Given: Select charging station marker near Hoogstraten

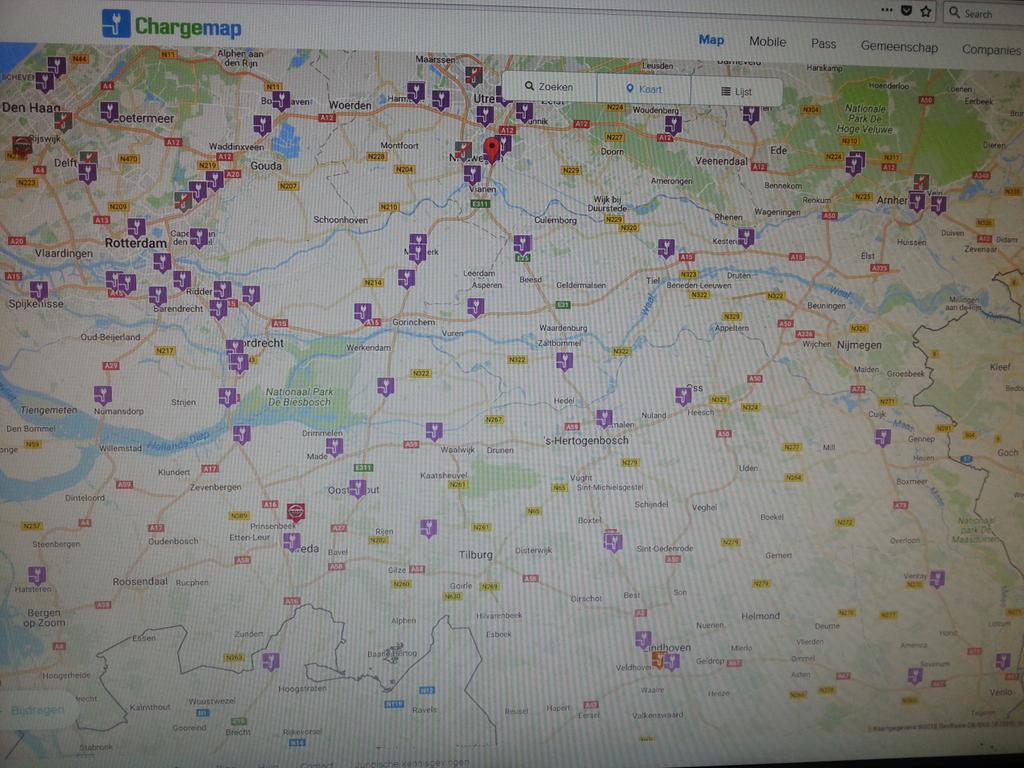Looking at the screenshot, I should tap(270, 662).
